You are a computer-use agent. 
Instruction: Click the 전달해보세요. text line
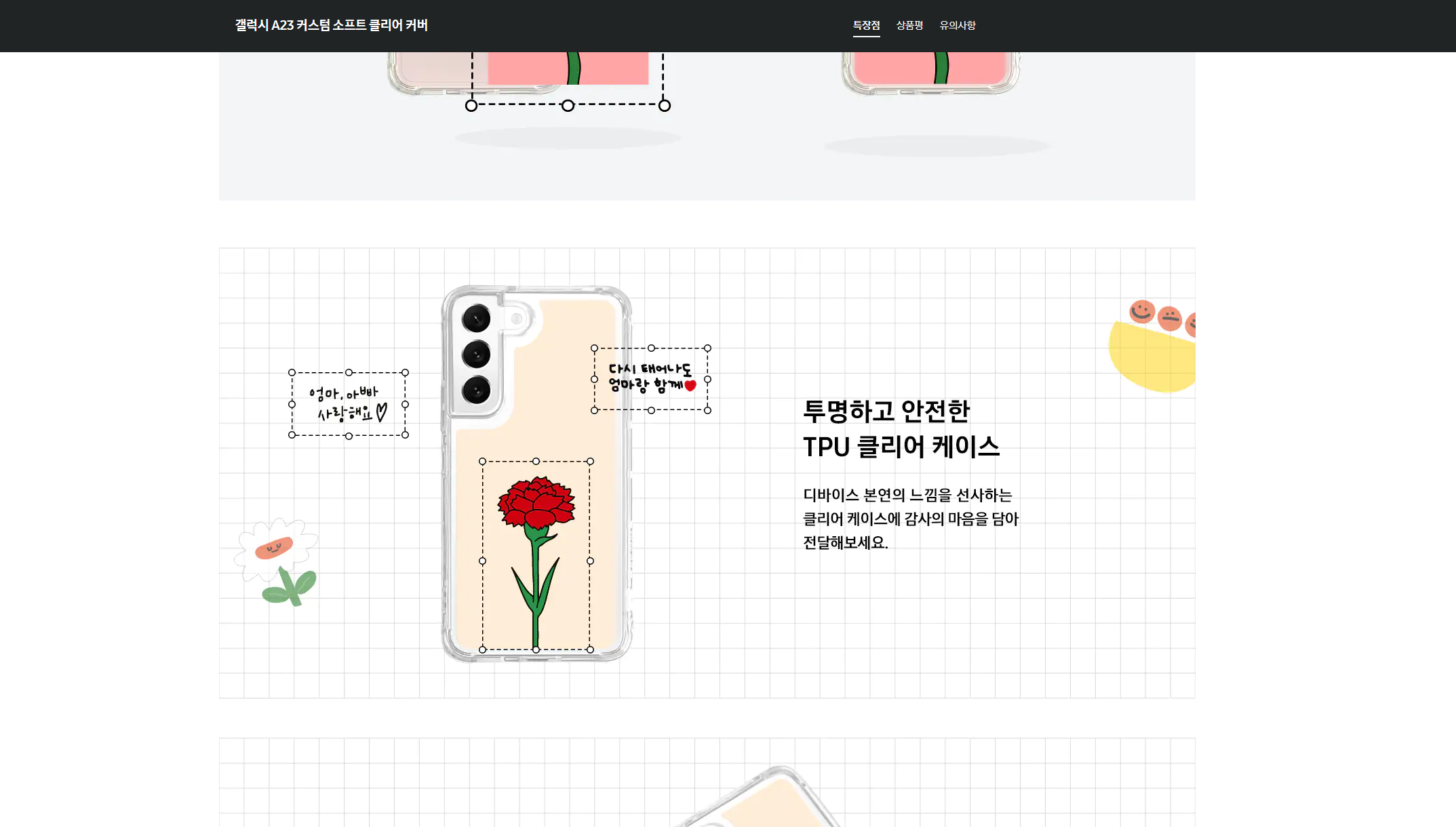(x=846, y=542)
